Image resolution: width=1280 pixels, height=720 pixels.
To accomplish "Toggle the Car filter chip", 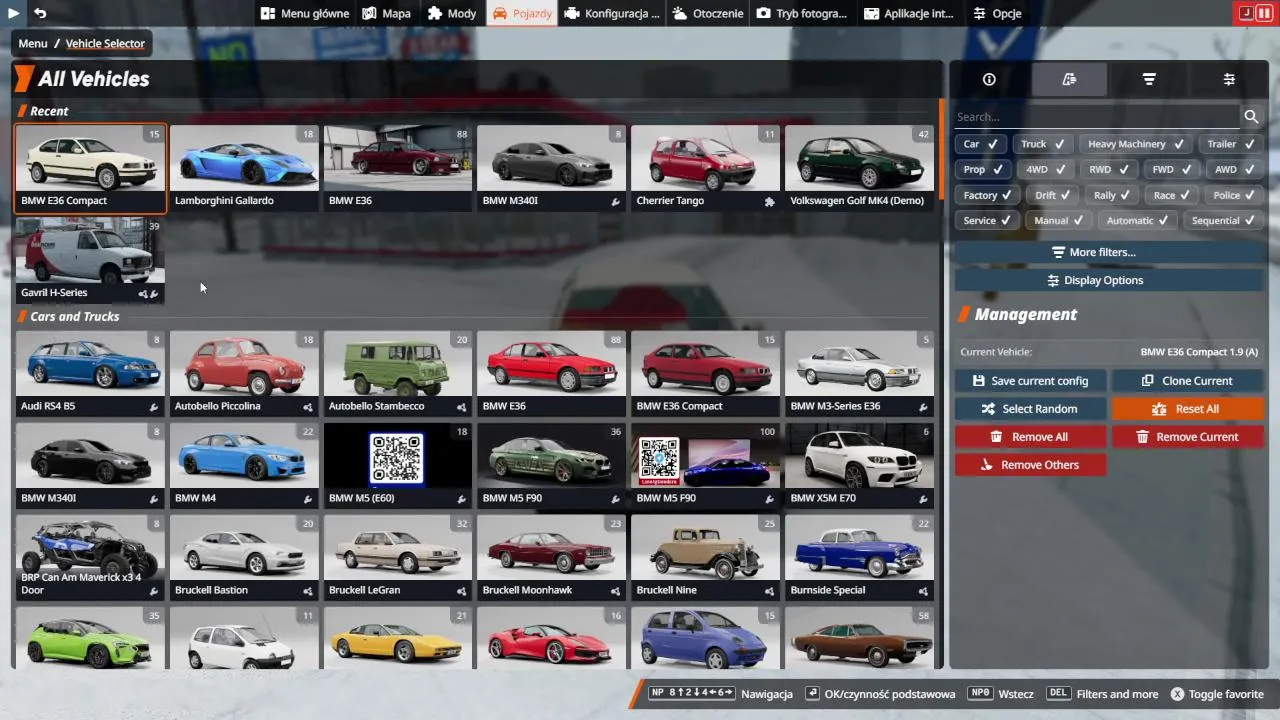I will click(x=981, y=144).
